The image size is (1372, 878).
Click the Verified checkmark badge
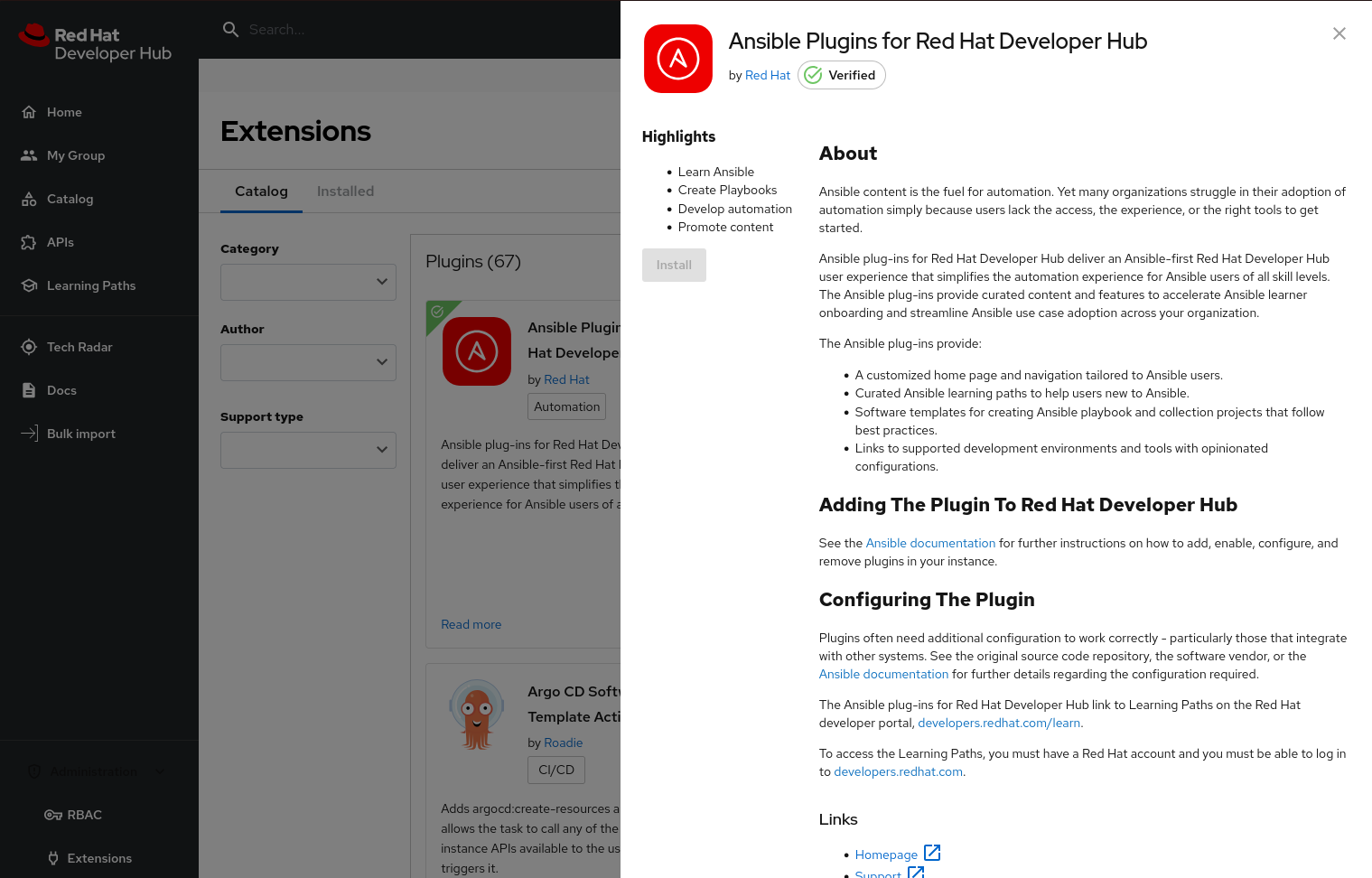(842, 75)
